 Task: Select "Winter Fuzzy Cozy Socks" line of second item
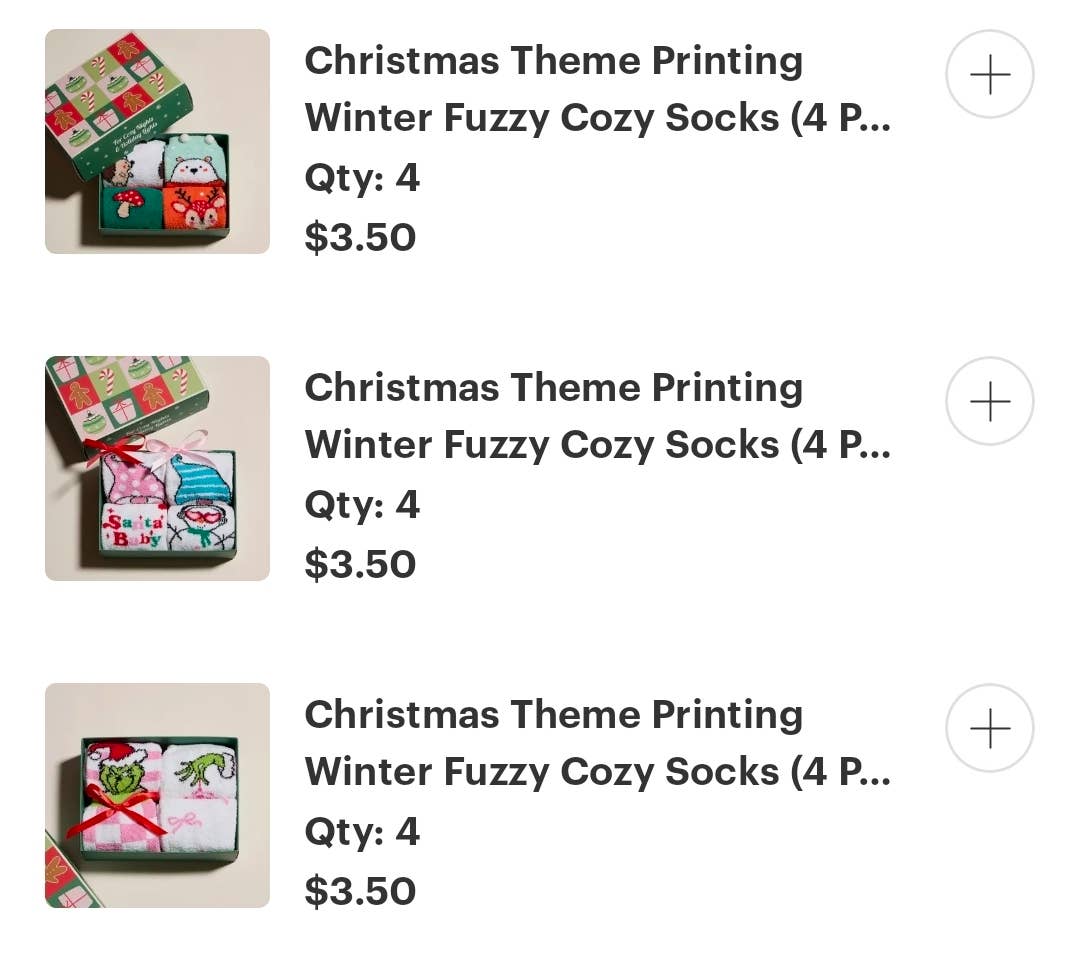tap(597, 445)
